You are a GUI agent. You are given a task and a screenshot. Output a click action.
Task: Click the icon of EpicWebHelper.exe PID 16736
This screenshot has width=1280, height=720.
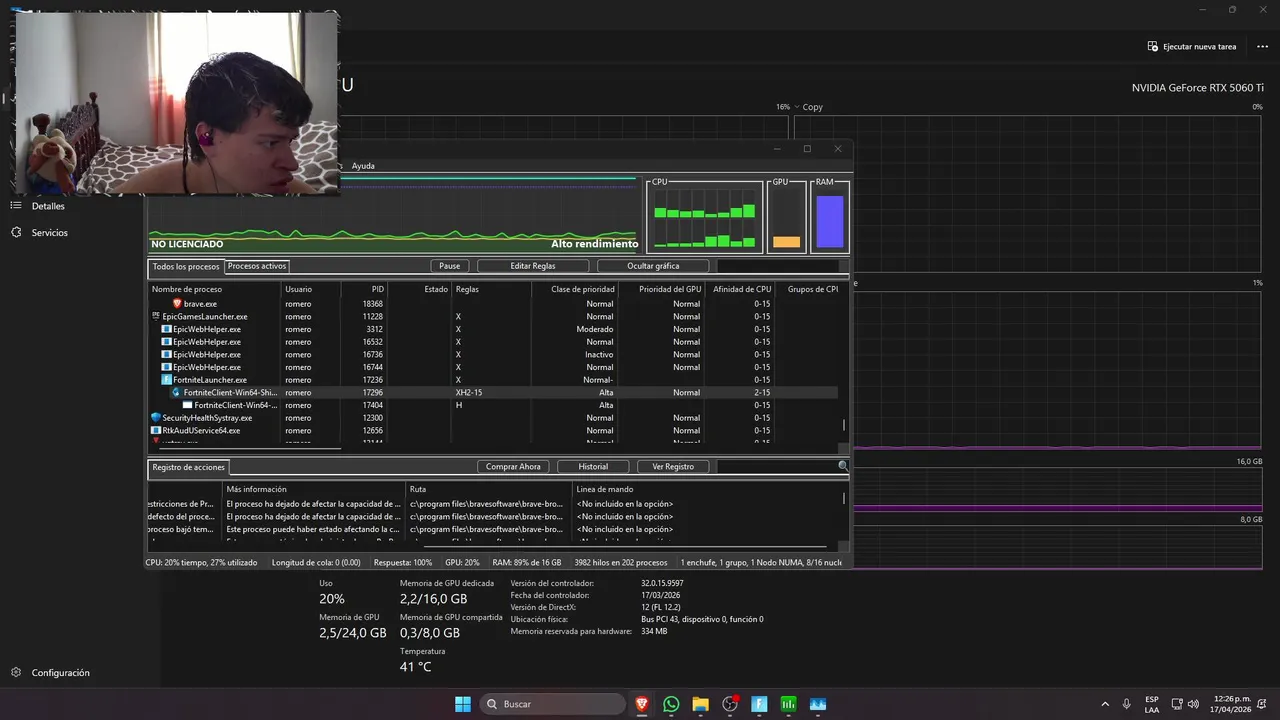click(166, 354)
